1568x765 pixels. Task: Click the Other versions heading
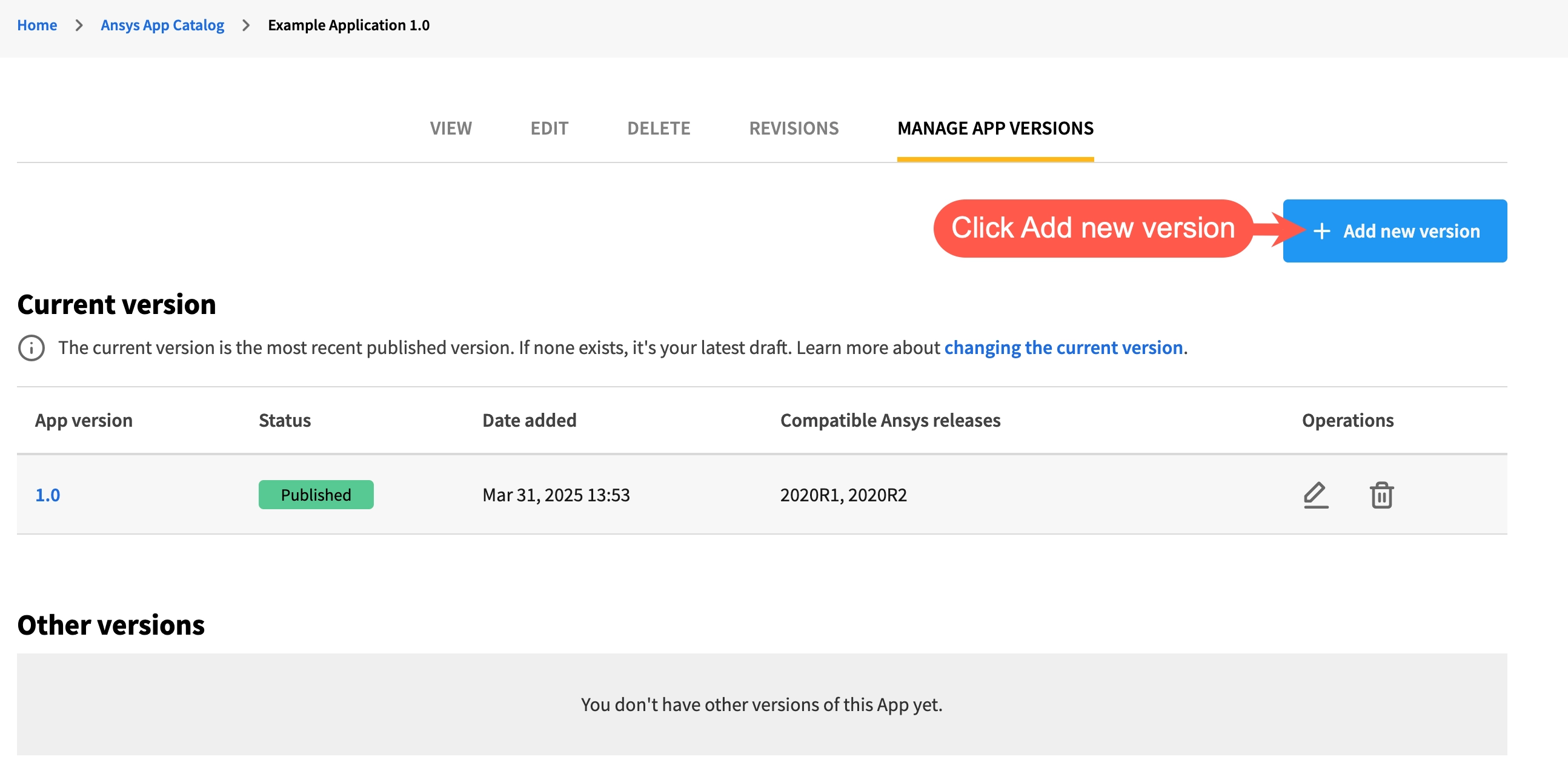(111, 624)
